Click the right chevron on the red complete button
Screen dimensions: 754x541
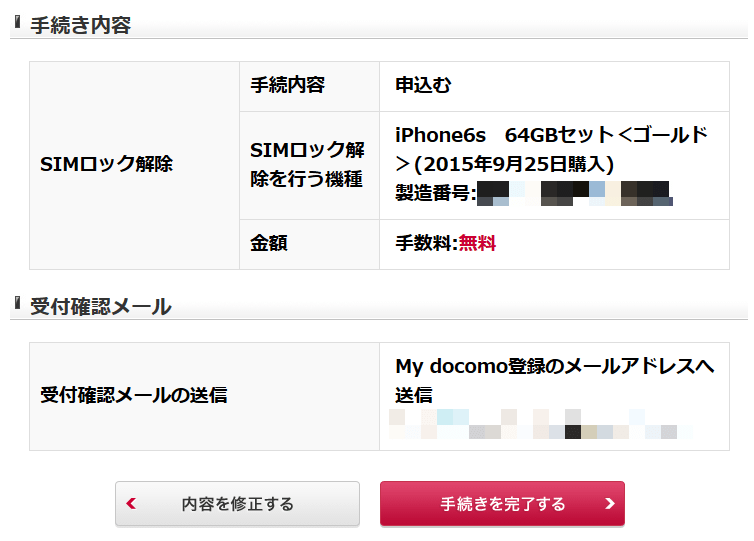(609, 503)
